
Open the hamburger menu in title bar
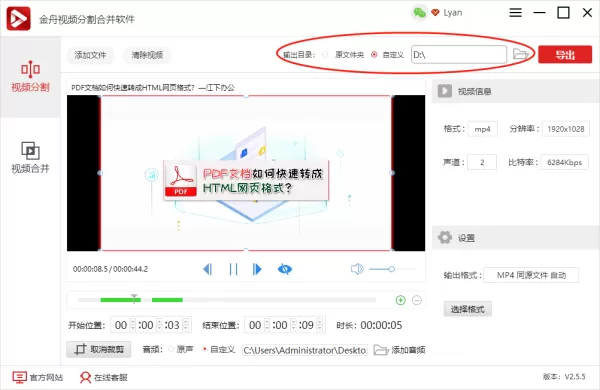[515, 13]
